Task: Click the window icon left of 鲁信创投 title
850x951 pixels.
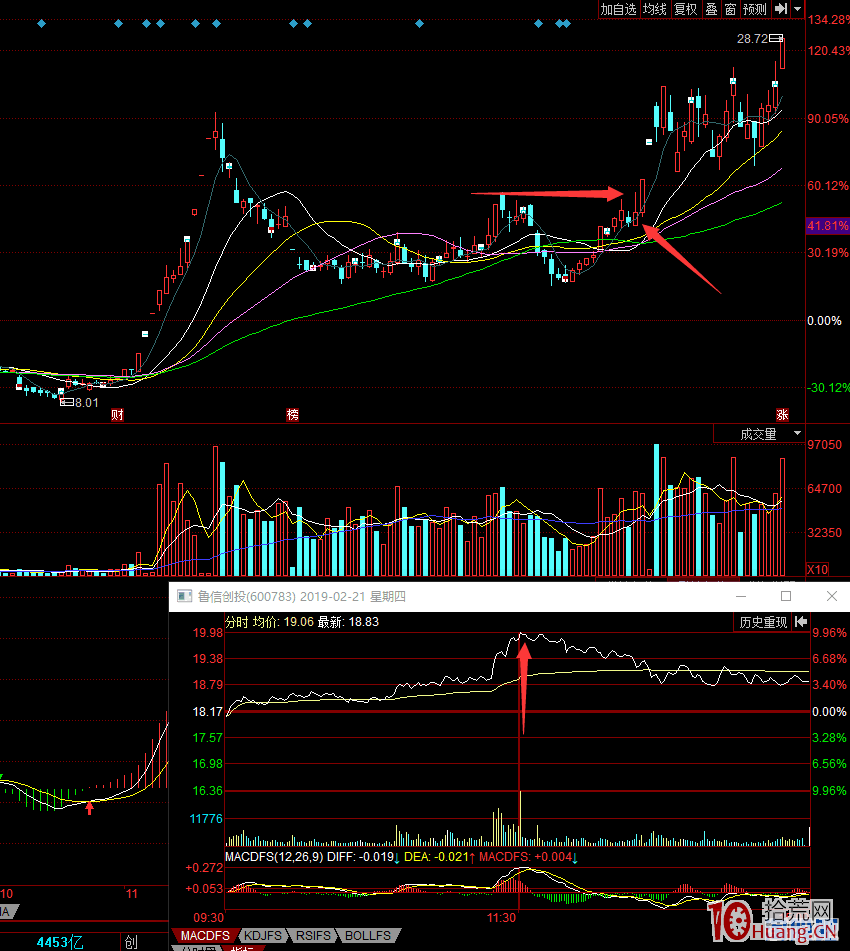Action: (184, 596)
